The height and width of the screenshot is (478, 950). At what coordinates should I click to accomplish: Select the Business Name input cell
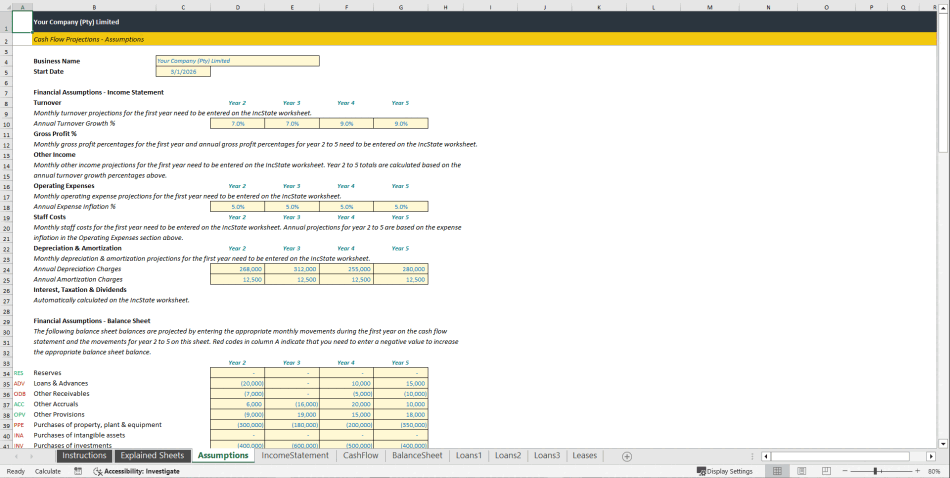pyautogui.click(x=237, y=61)
